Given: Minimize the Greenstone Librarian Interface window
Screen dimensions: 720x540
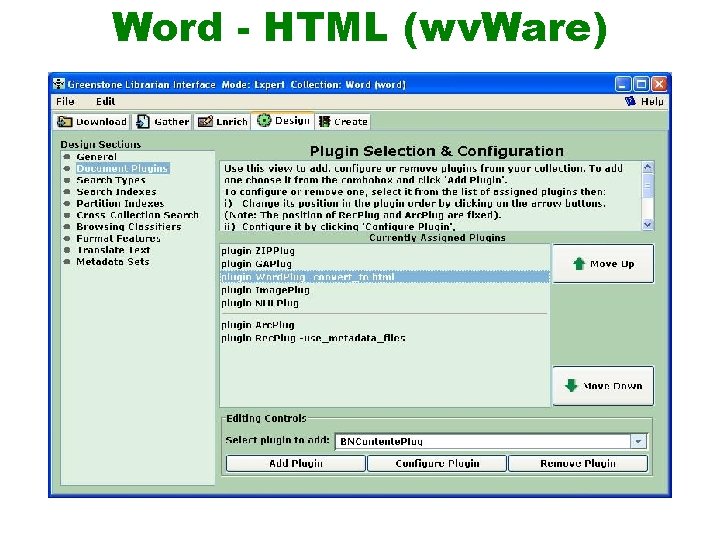Looking at the screenshot, I should [x=623, y=84].
